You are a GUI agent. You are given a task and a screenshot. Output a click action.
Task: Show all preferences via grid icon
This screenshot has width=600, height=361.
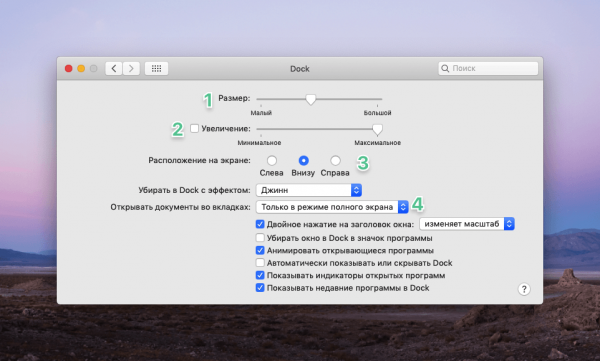(x=156, y=69)
